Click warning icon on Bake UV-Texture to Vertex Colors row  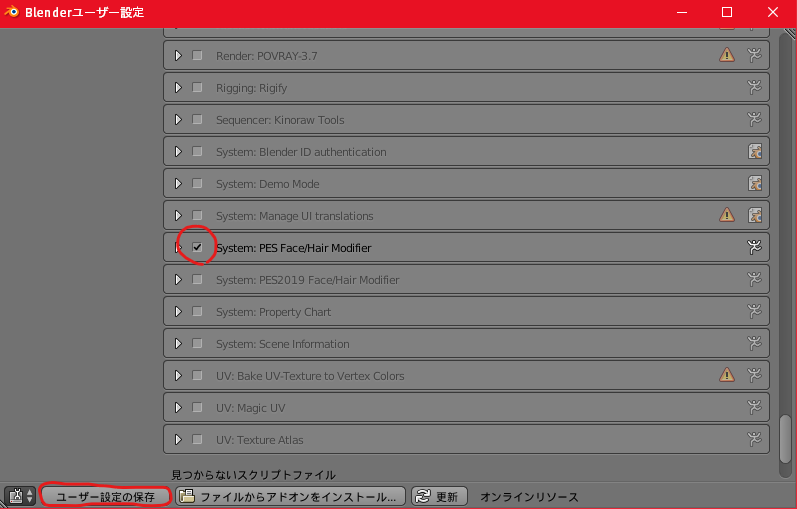pos(727,375)
